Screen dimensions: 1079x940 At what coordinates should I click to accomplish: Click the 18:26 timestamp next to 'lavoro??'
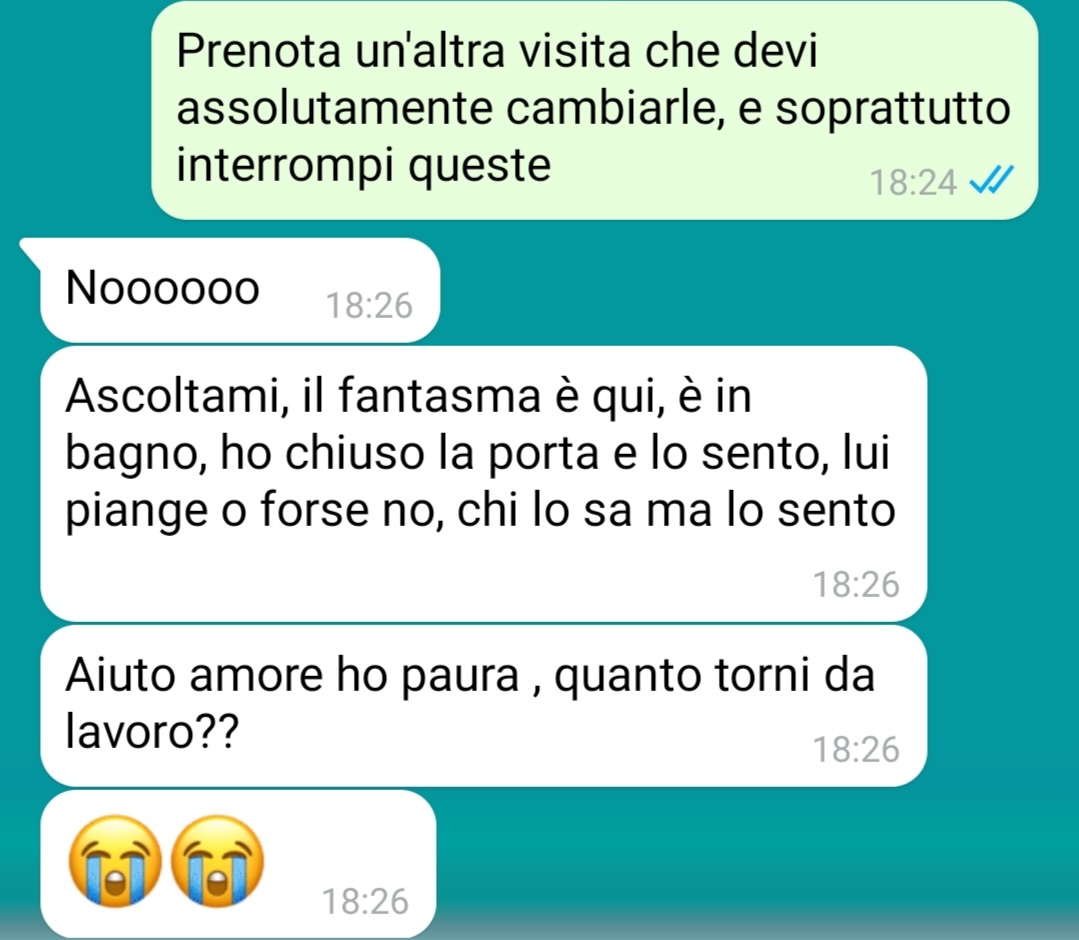click(x=857, y=749)
